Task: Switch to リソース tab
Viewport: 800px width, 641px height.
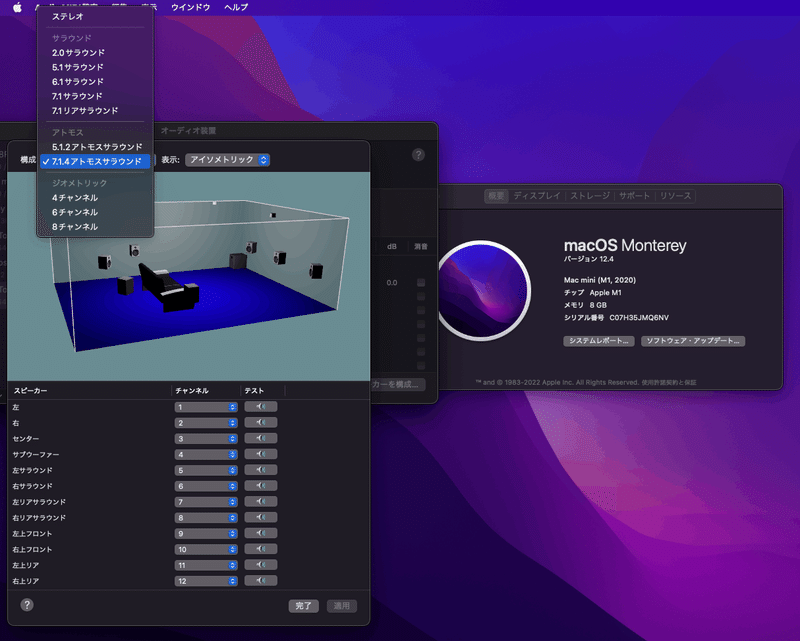Action: tap(675, 196)
